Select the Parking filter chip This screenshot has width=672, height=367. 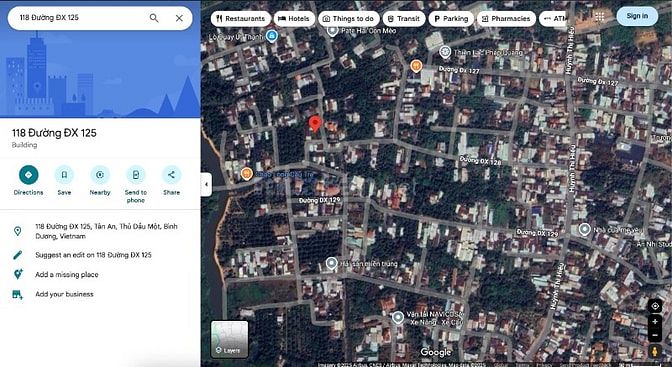pos(451,19)
